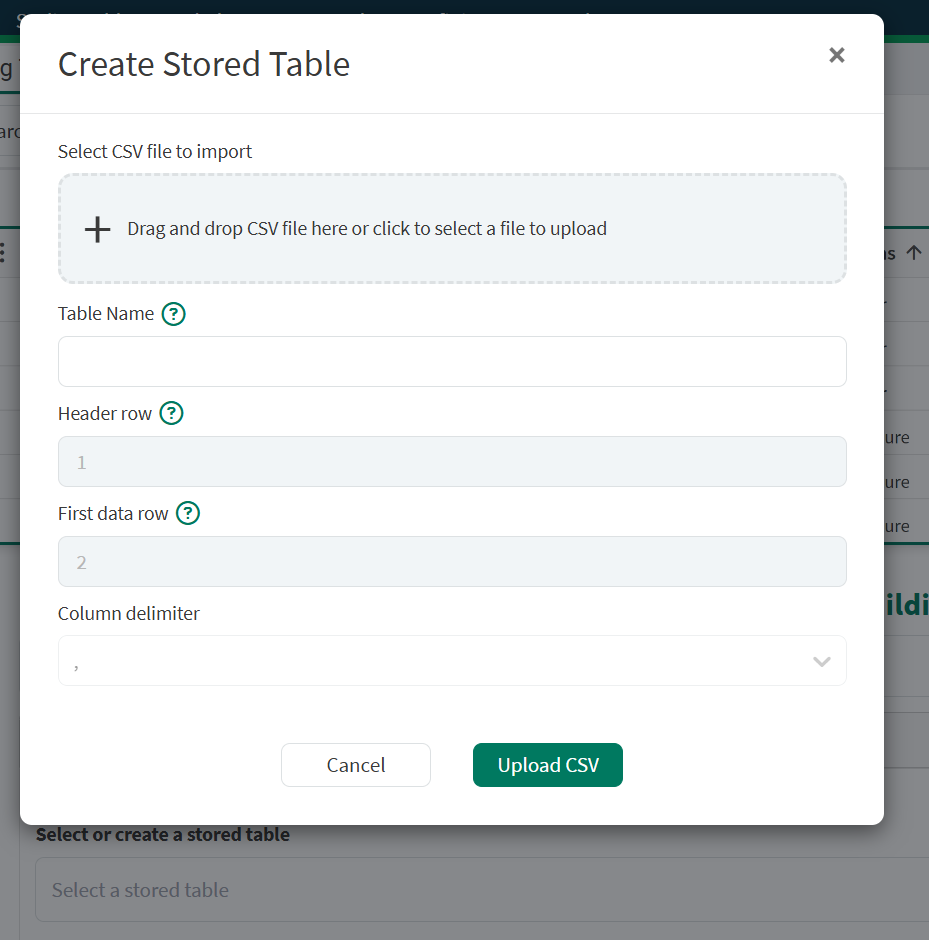The height and width of the screenshot is (940, 929).
Task: Expand the Column delimiter chevron
Action: pos(822,662)
